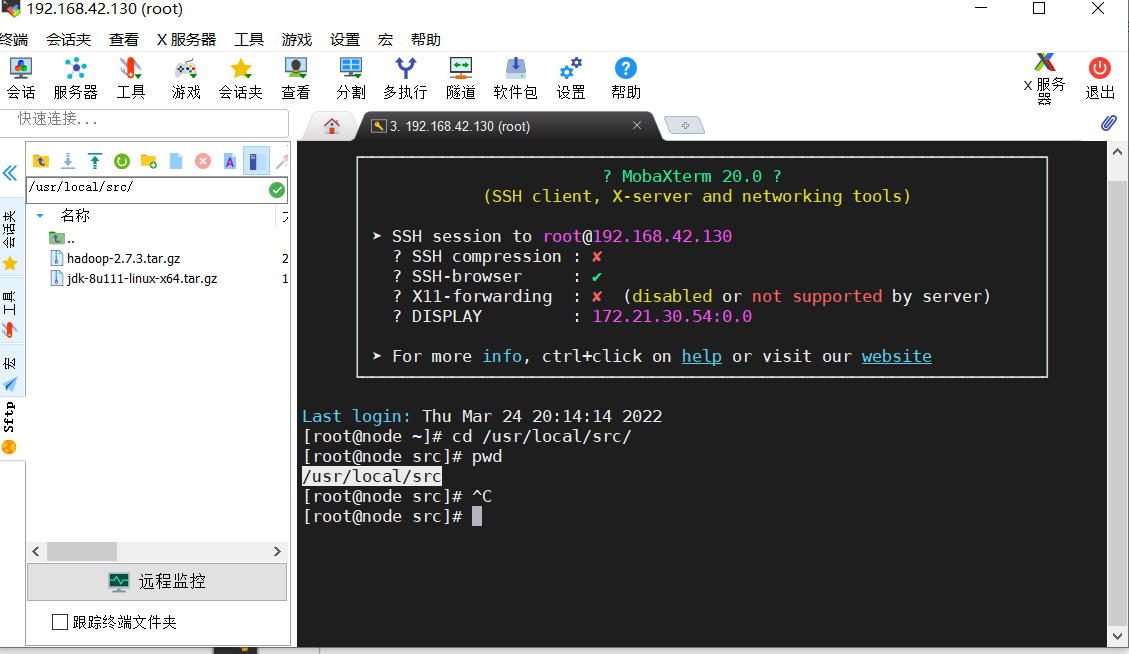
Task: Click SFTP new blank file icon
Action: coord(176,161)
